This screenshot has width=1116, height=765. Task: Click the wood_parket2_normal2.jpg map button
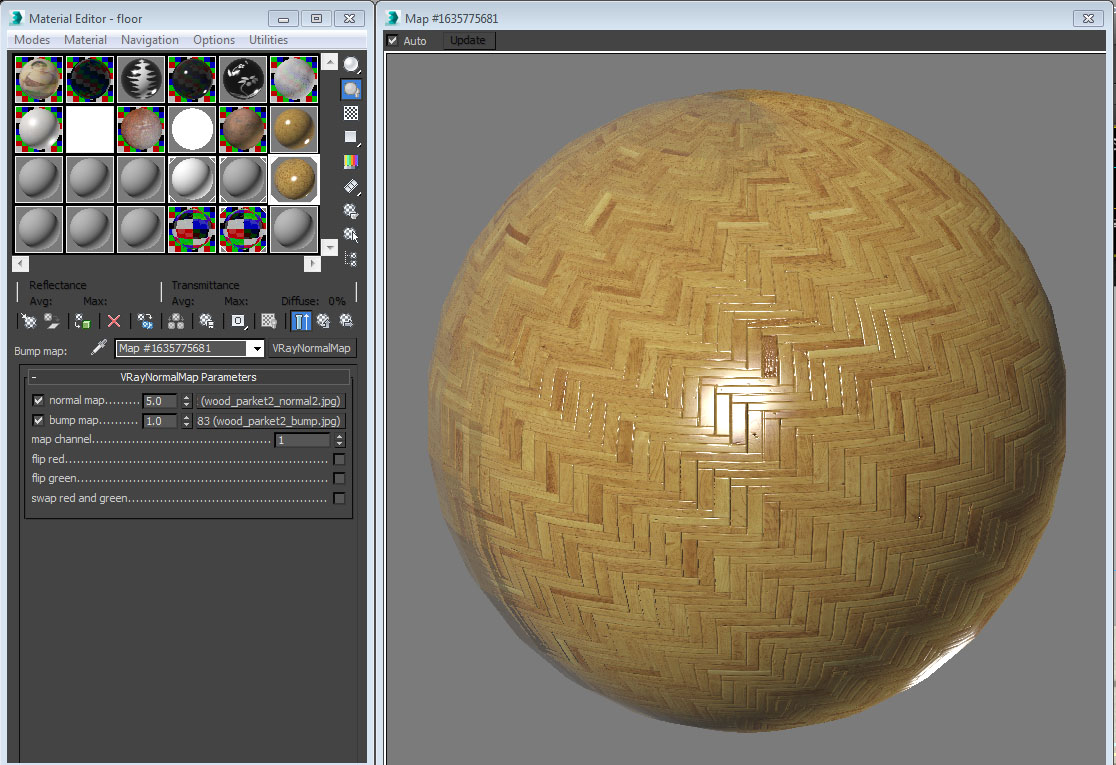pos(272,400)
